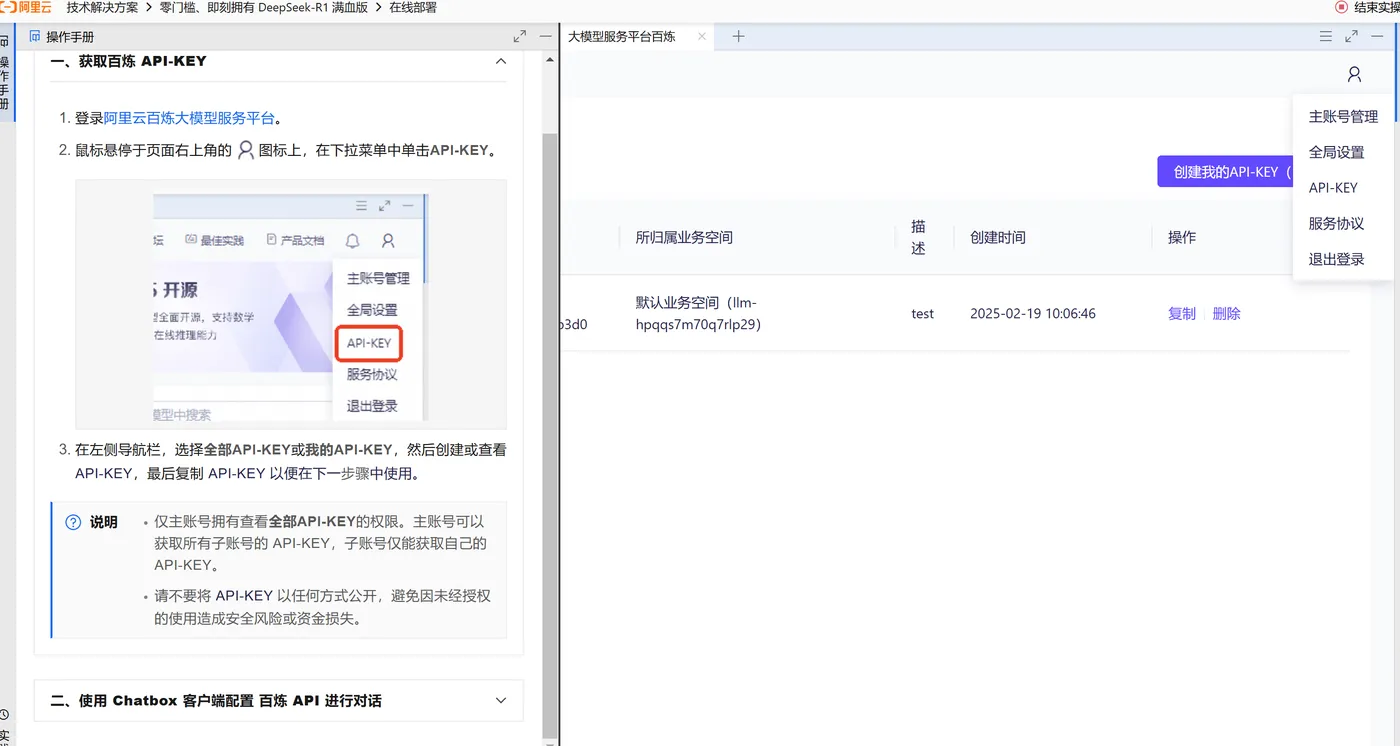The image size is (1400, 746).
Task: Close the 大模型服务平台百炼 tab
Action: tap(702, 37)
